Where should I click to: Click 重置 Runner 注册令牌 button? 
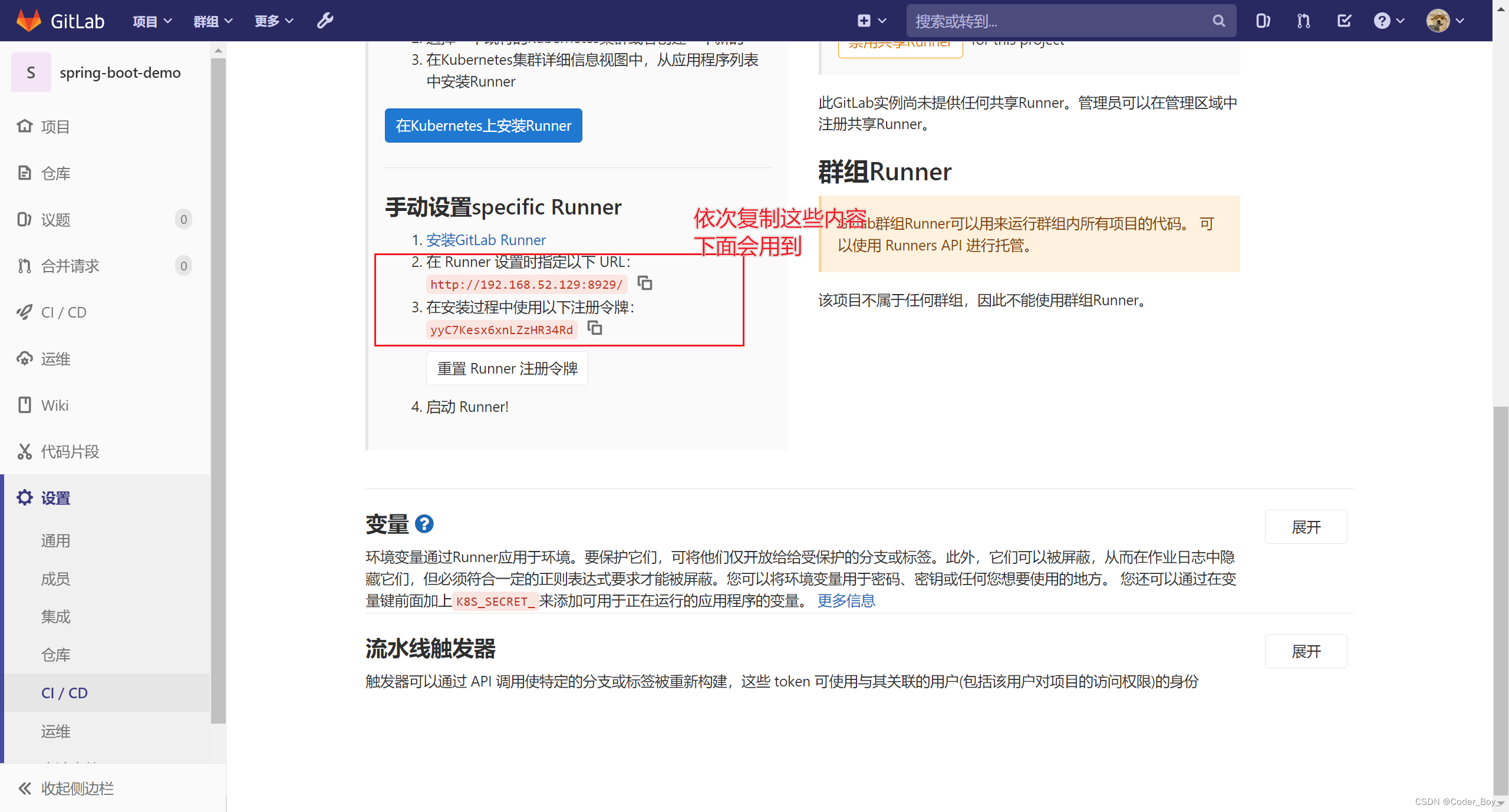[507, 368]
